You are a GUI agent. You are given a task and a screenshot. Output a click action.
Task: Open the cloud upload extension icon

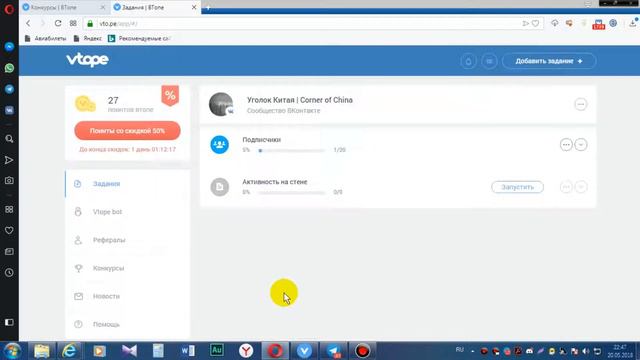pyautogui.click(x=554, y=23)
